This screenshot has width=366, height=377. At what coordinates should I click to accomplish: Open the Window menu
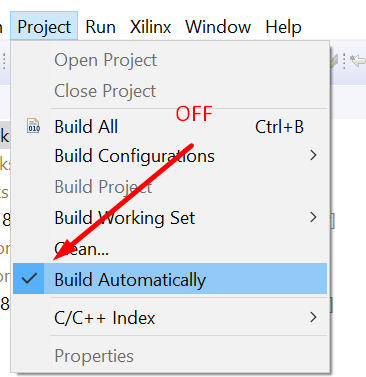click(x=218, y=26)
